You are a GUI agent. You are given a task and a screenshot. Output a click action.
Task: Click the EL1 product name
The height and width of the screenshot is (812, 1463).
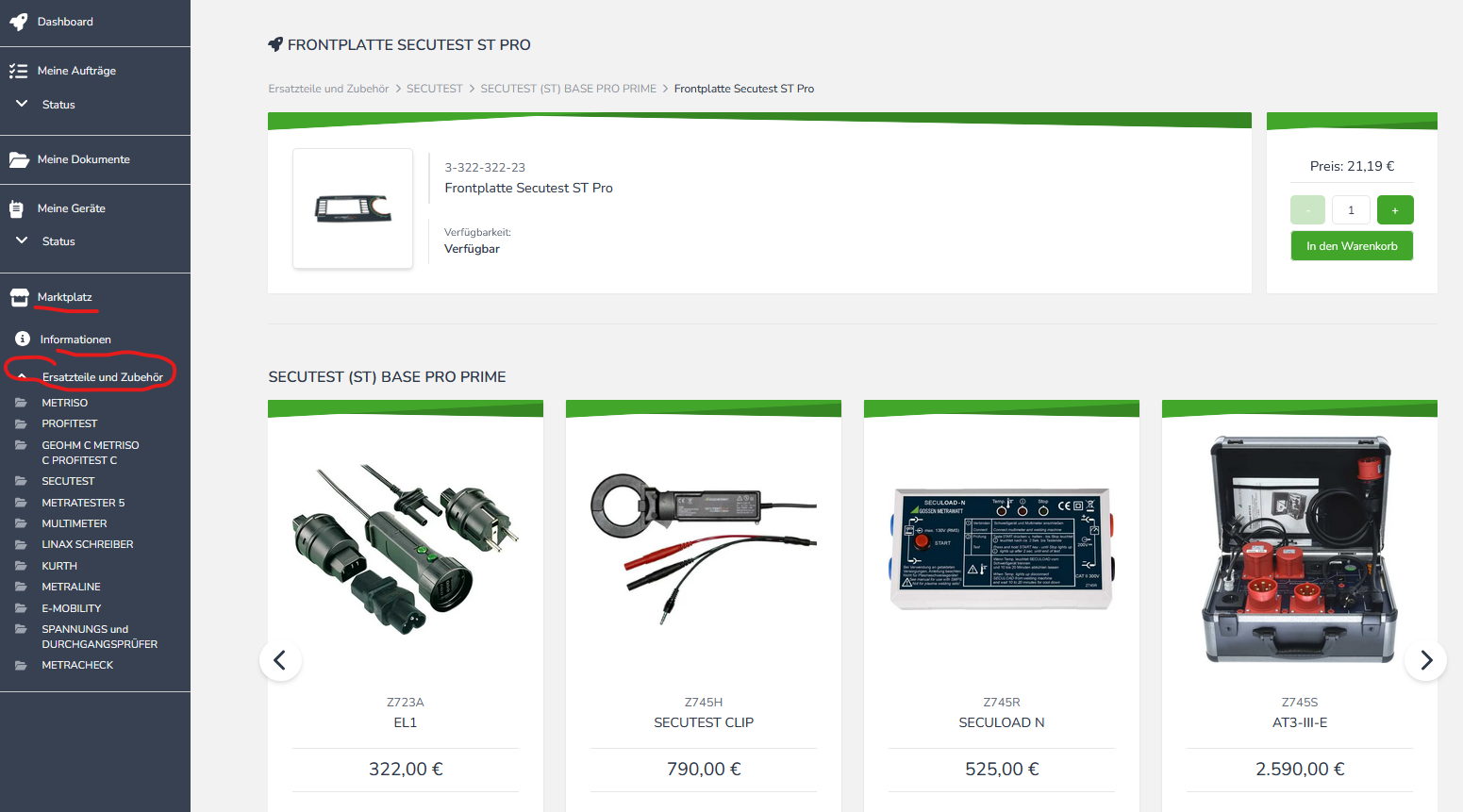(406, 722)
